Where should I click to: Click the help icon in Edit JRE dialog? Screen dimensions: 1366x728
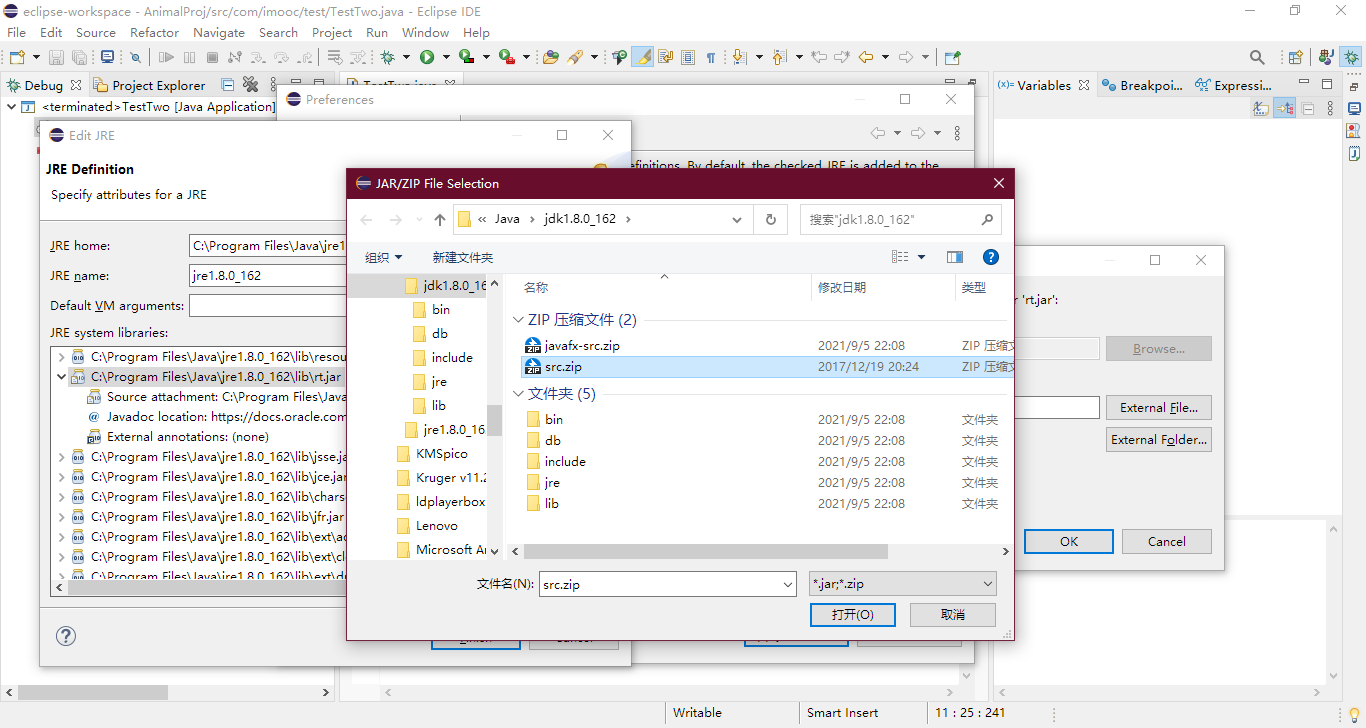[66, 636]
